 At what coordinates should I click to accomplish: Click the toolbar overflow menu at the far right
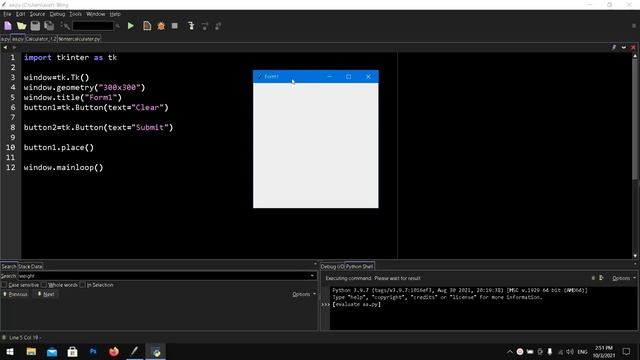[633, 26]
